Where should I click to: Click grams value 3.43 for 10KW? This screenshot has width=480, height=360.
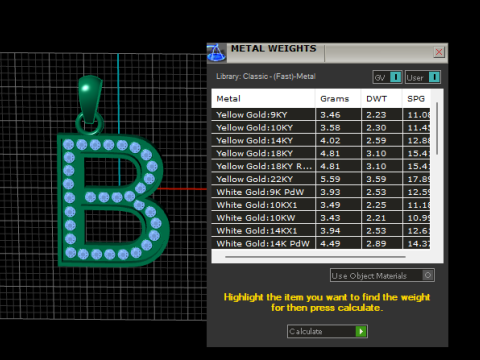pos(330,218)
